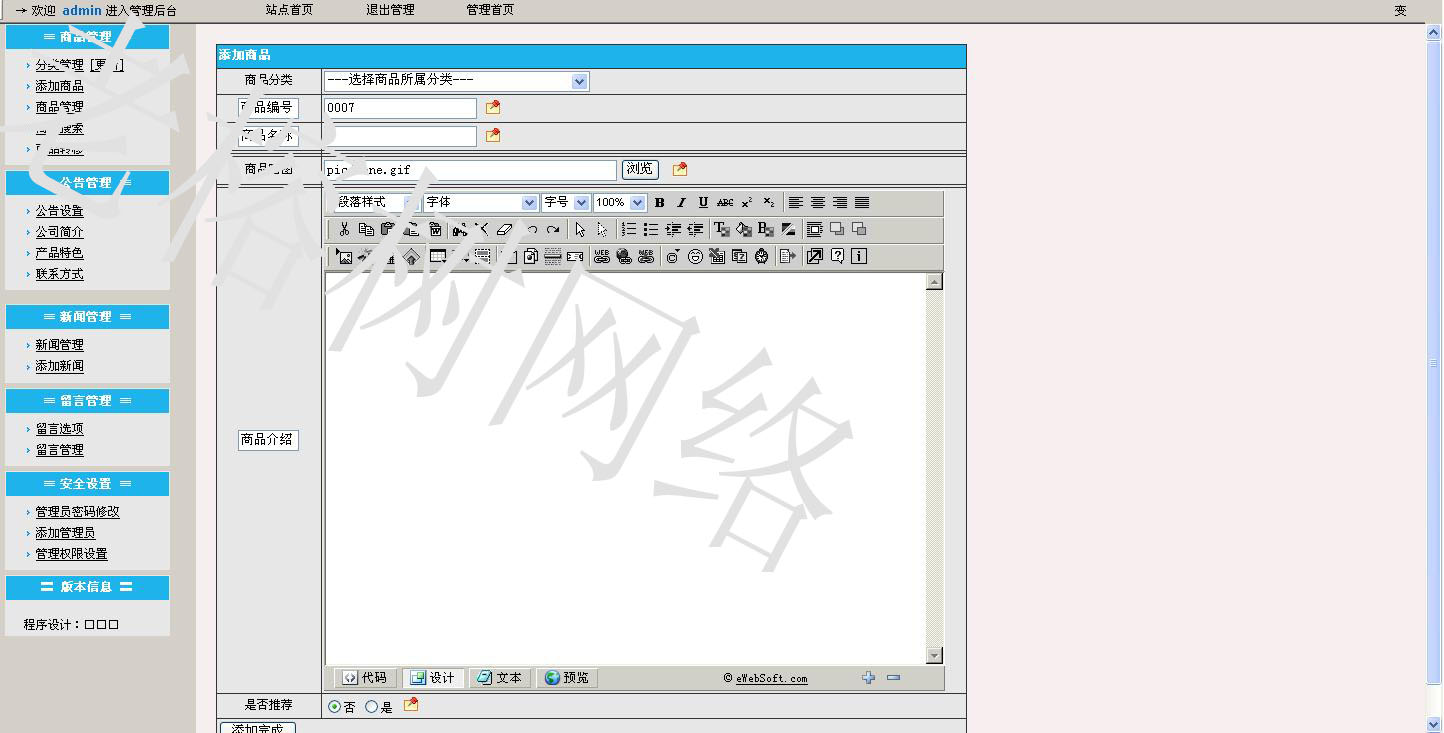Switch to 设计 design tab

point(433,678)
